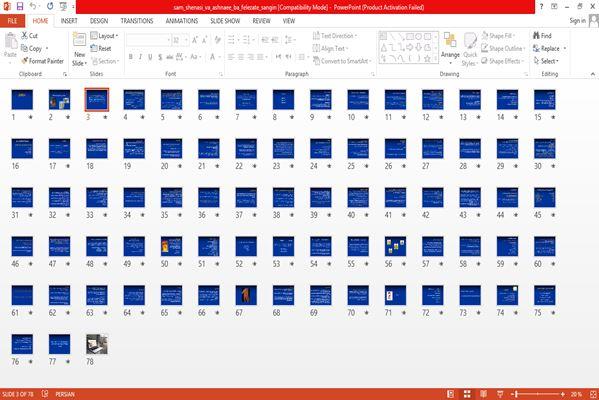Click the Redo icon in title bar
Screen dimensions: 599x400
[x=50, y=6]
